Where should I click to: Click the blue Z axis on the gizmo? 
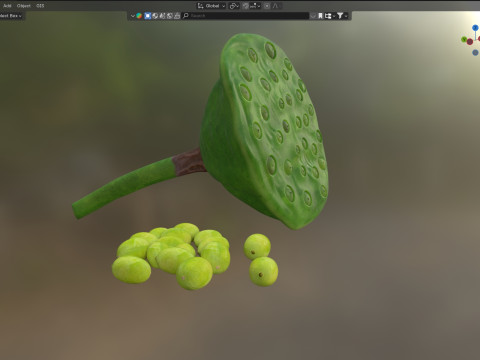[x=475, y=28]
